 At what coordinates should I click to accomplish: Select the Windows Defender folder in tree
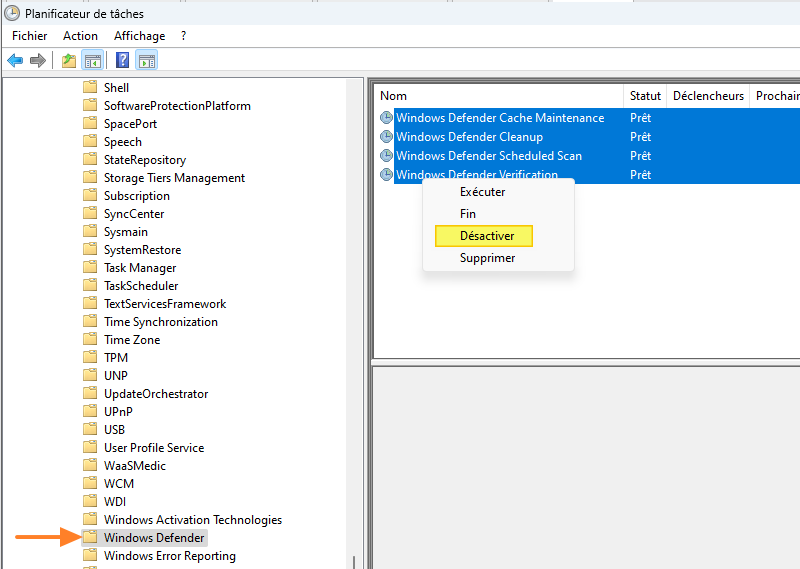coord(154,538)
